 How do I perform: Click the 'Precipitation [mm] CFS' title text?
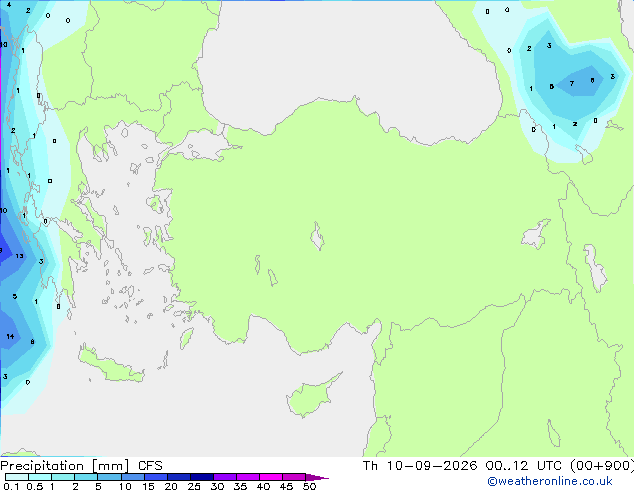click(x=81, y=466)
